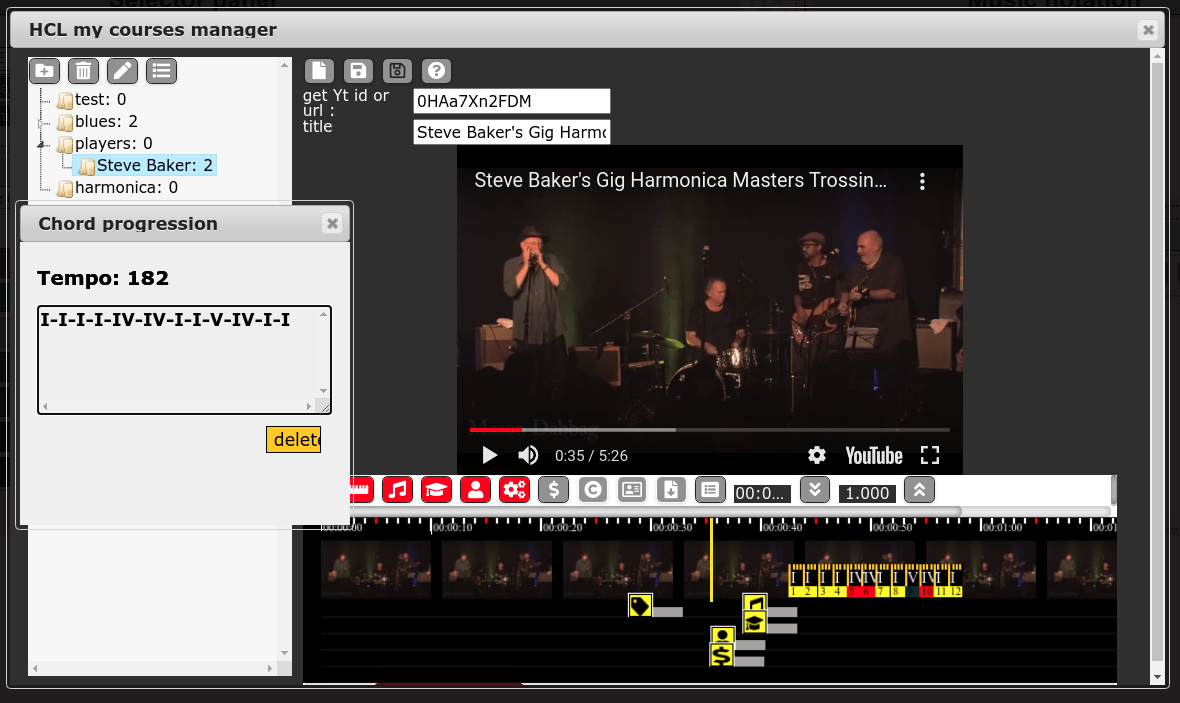Toggle fullscreen on the video player
The height and width of the screenshot is (703, 1180).
(x=930, y=455)
